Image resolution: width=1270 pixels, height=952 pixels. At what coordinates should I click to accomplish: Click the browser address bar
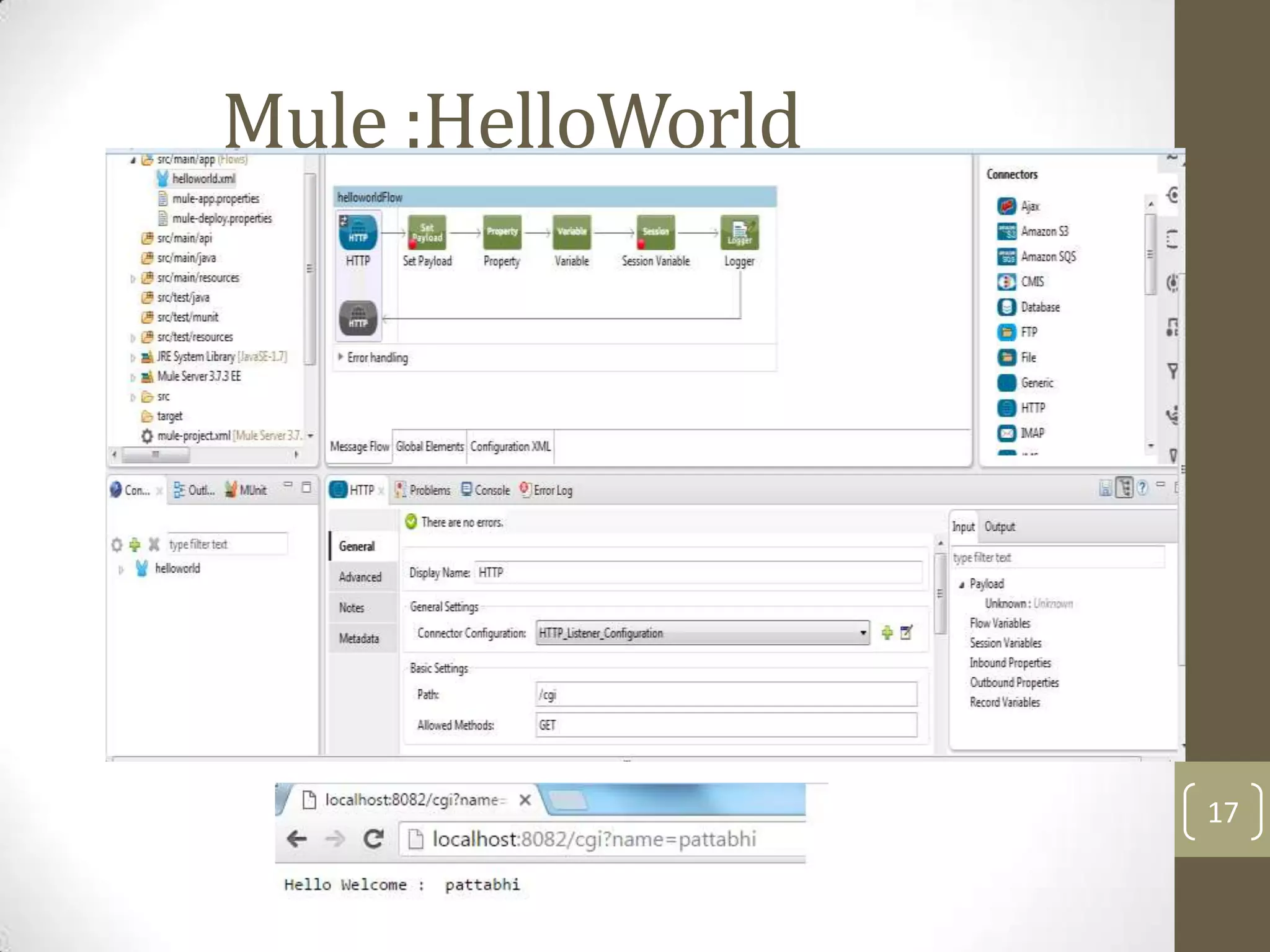click(x=602, y=839)
